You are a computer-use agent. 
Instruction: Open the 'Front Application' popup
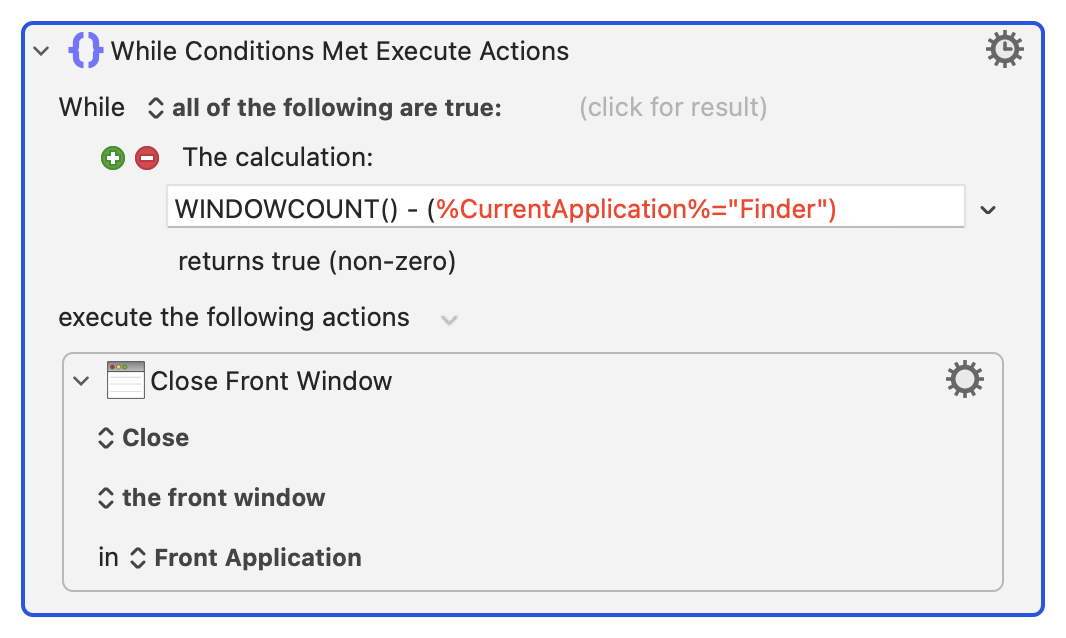(x=246, y=558)
